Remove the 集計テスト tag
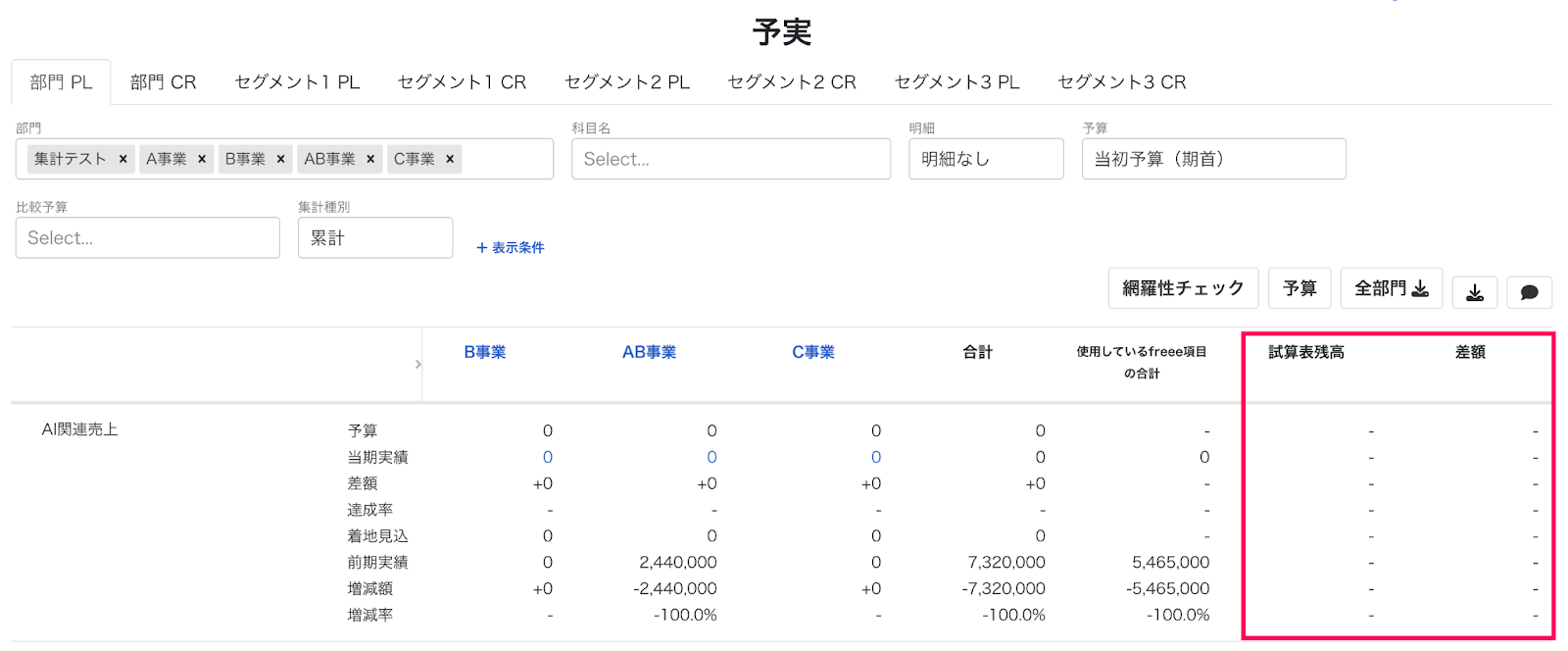Image resolution: width=1568 pixels, height=651 pixels. tap(122, 159)
